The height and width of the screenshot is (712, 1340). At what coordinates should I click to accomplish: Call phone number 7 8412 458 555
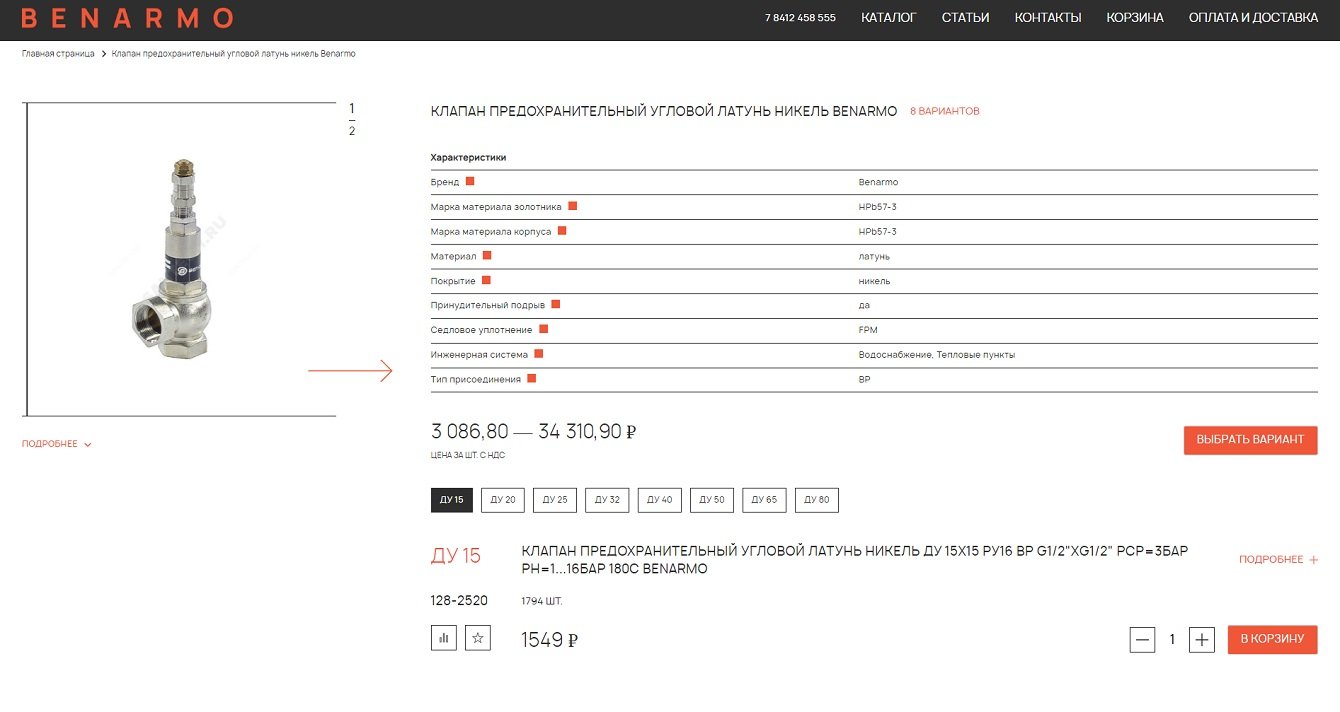point(800,18)
